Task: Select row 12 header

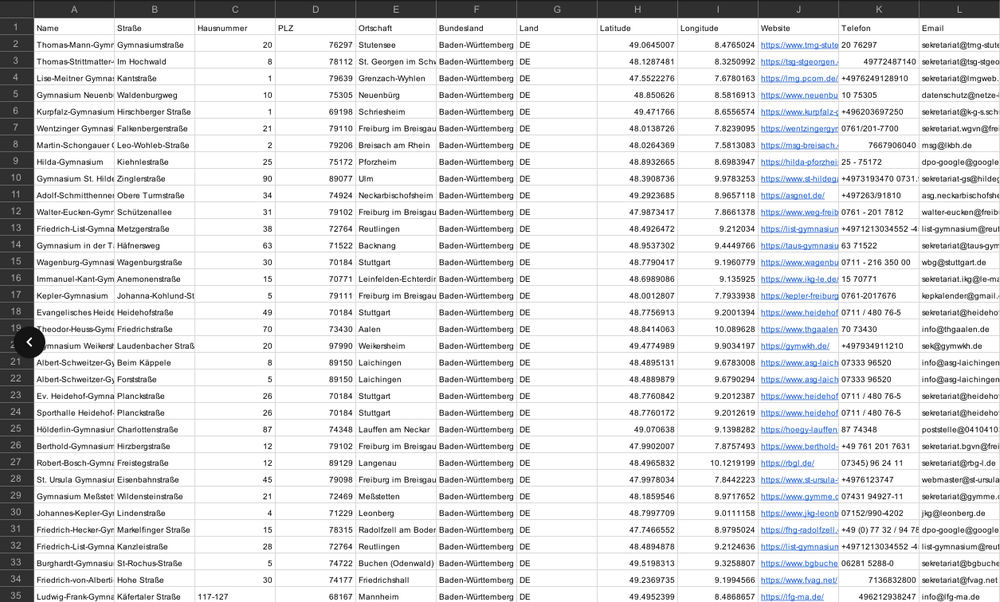Action: coord(17,212)
